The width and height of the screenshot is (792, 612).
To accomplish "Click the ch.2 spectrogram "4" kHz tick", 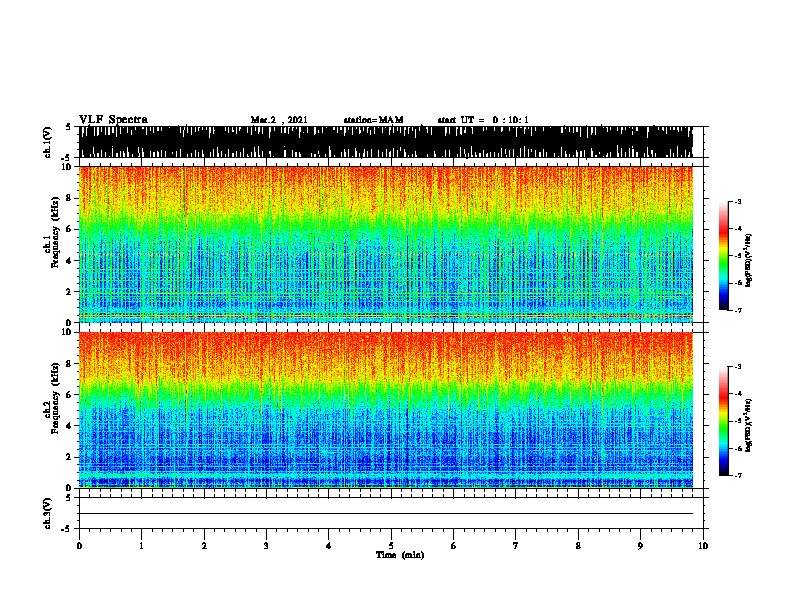I will (70, 426).
